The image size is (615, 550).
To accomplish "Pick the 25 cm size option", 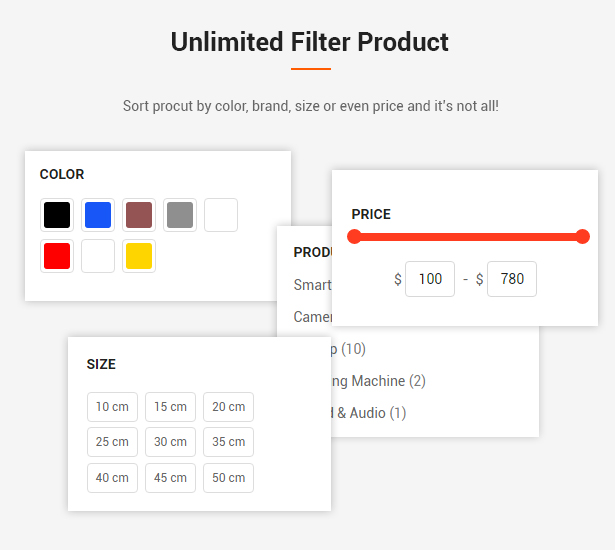I will pos(112,442).
